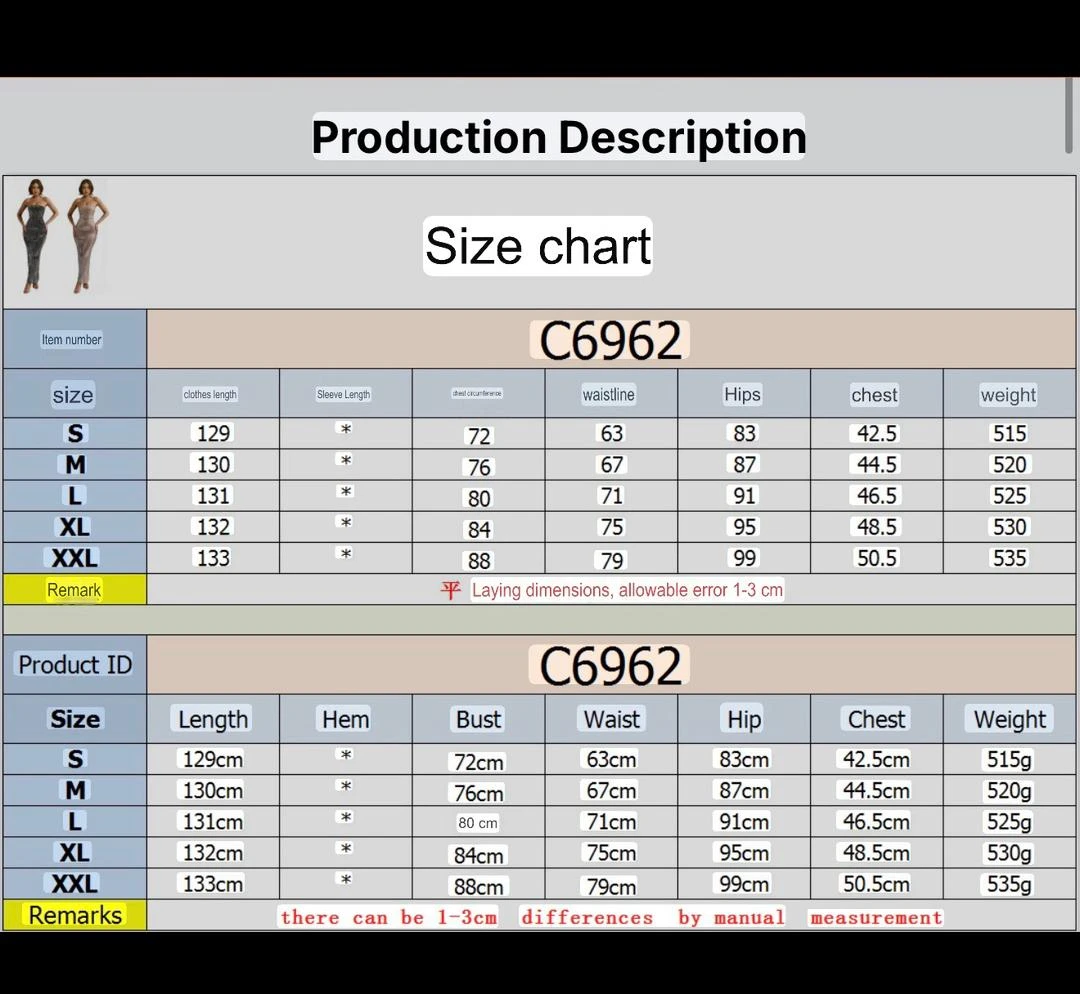Click the weight column header

point(1007,394)
